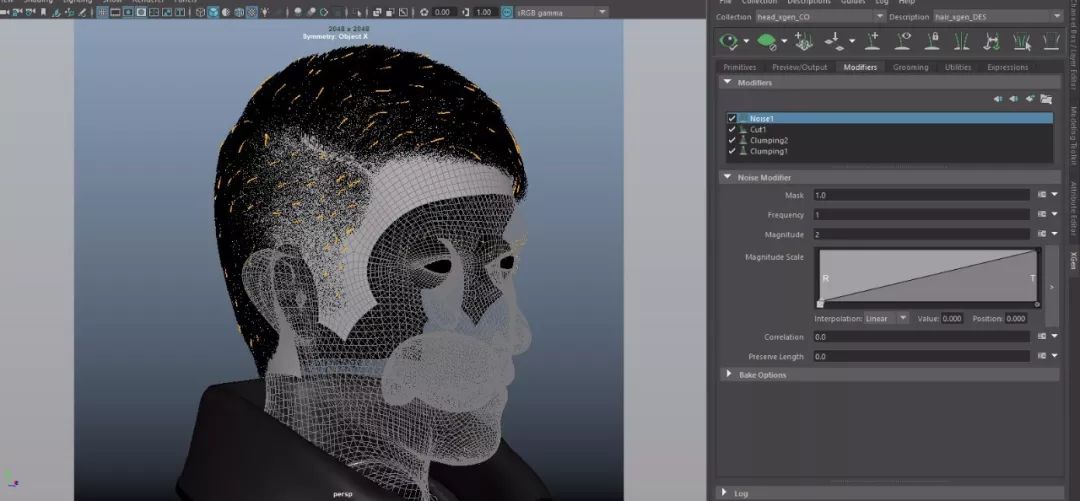
Task: Open the Attribute Editor side tab
Action: 1073,209
